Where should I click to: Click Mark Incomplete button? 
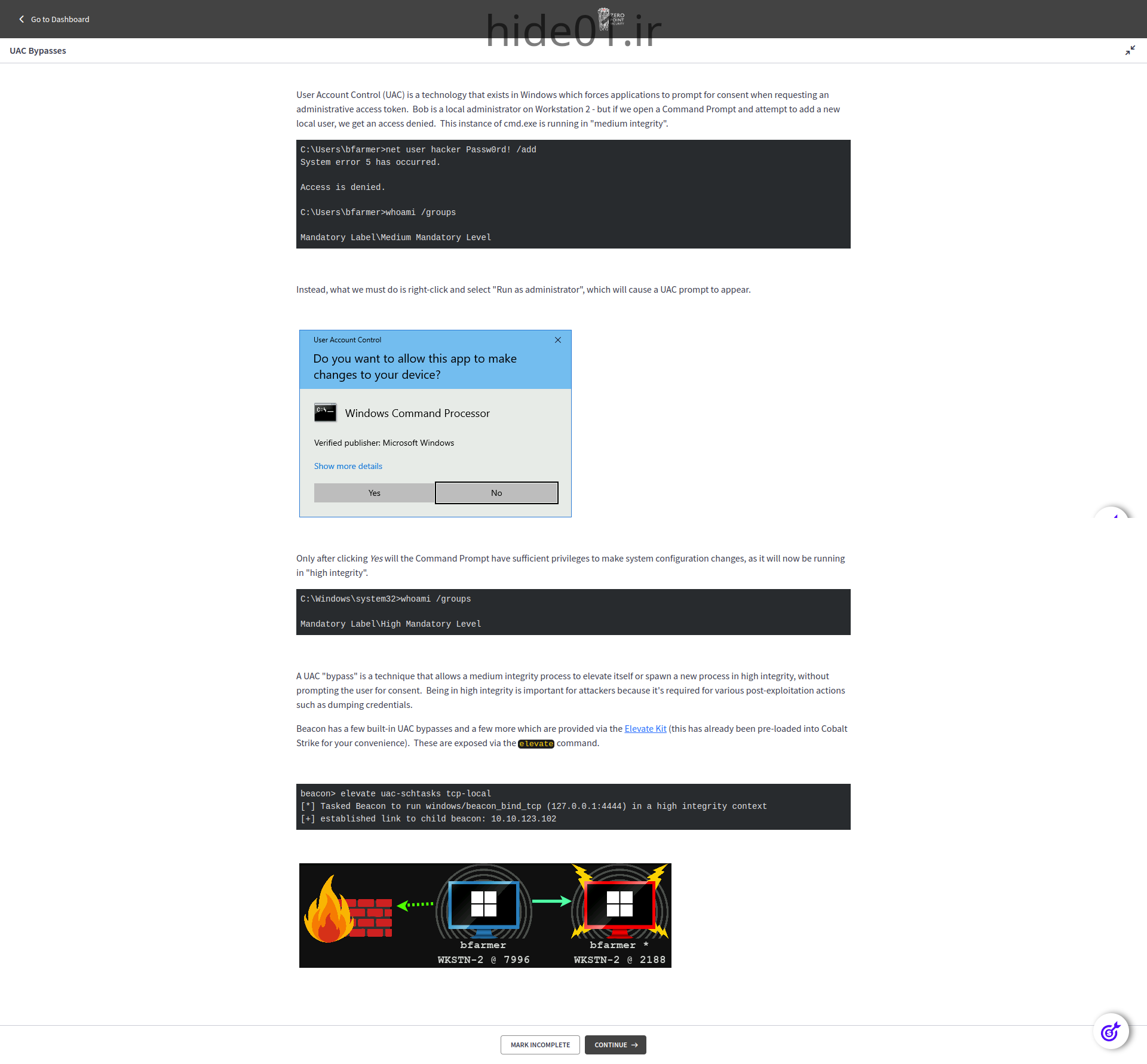(540, 1045)
